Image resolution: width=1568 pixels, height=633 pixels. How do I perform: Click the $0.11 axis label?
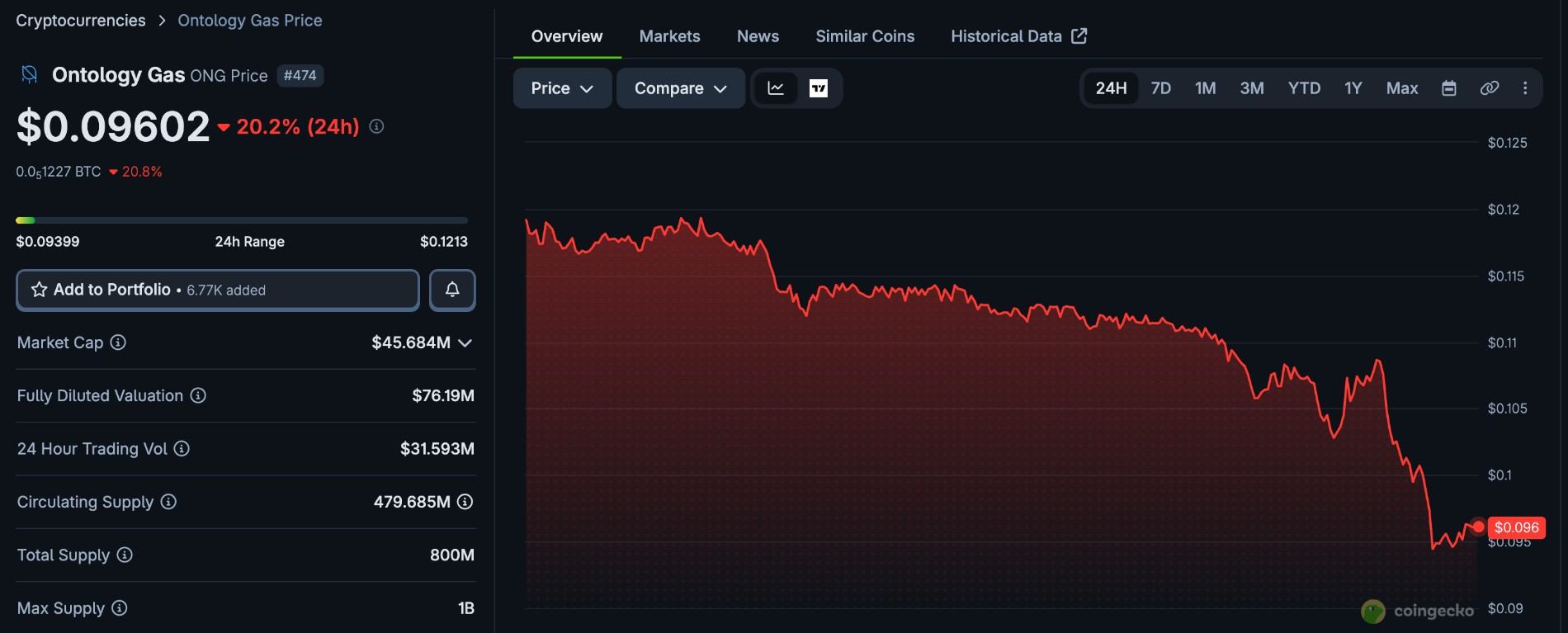(1502, 342)
